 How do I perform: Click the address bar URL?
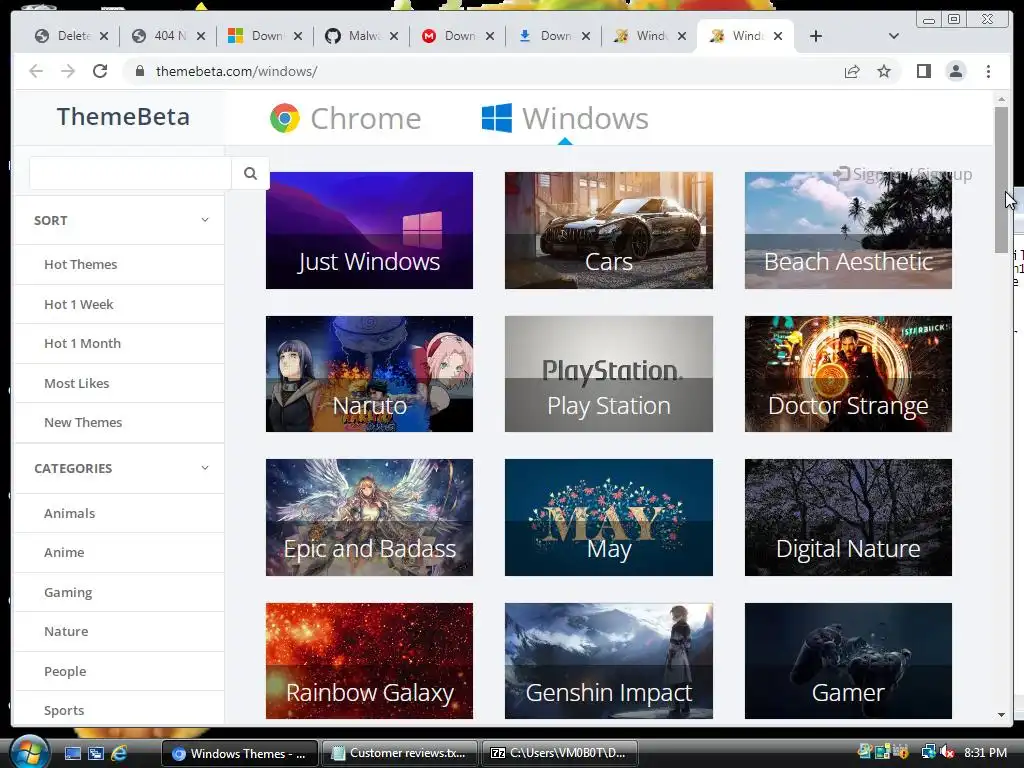click(236, 71)
